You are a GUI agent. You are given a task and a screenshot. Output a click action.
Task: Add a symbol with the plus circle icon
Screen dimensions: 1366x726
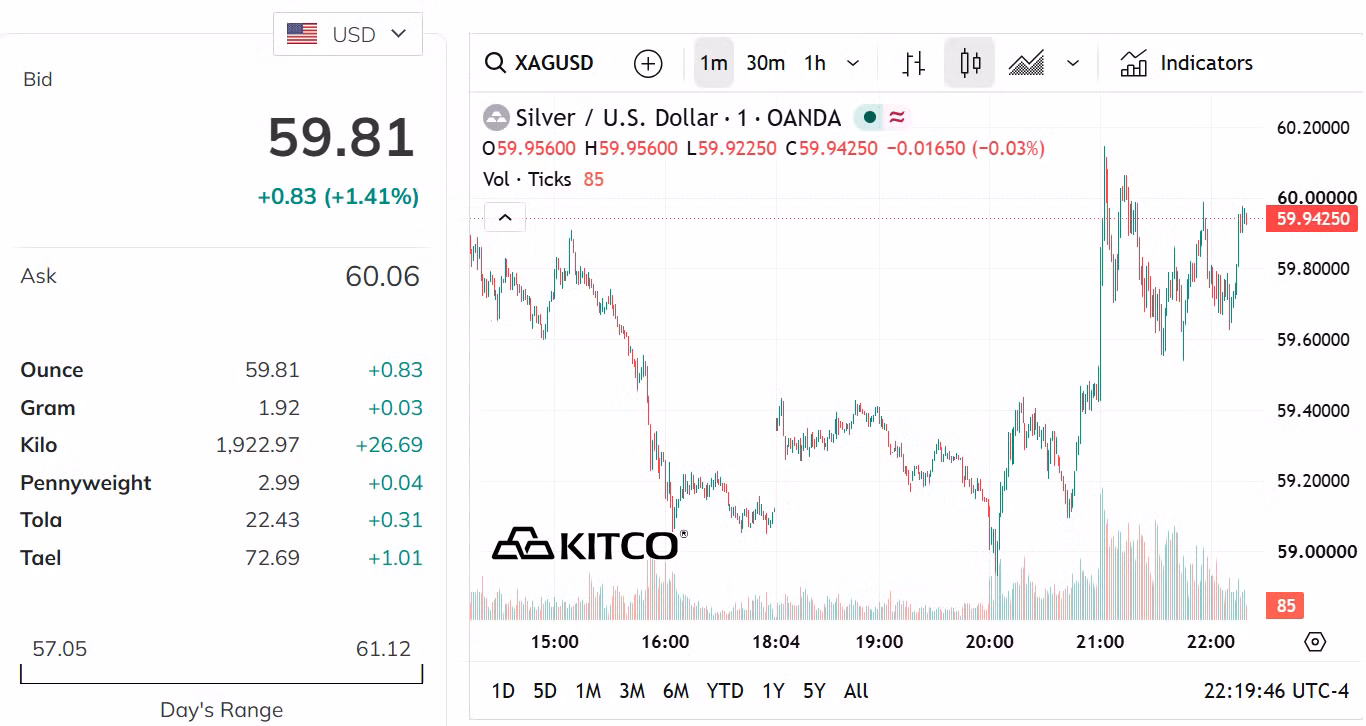pos(648,63)
